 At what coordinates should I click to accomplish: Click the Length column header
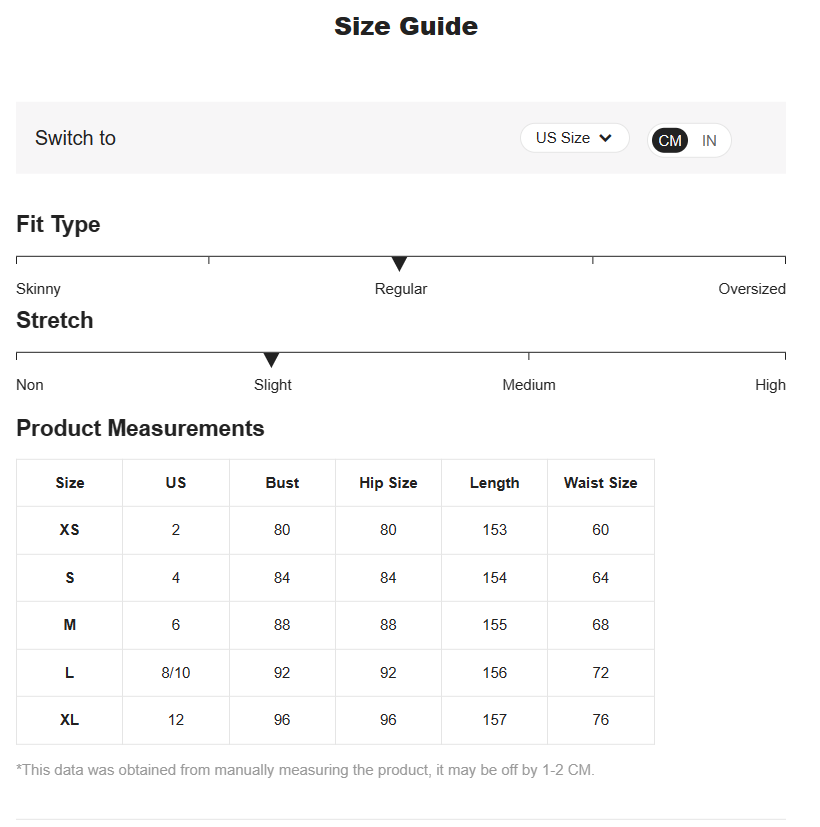click(x=494, y=483)
